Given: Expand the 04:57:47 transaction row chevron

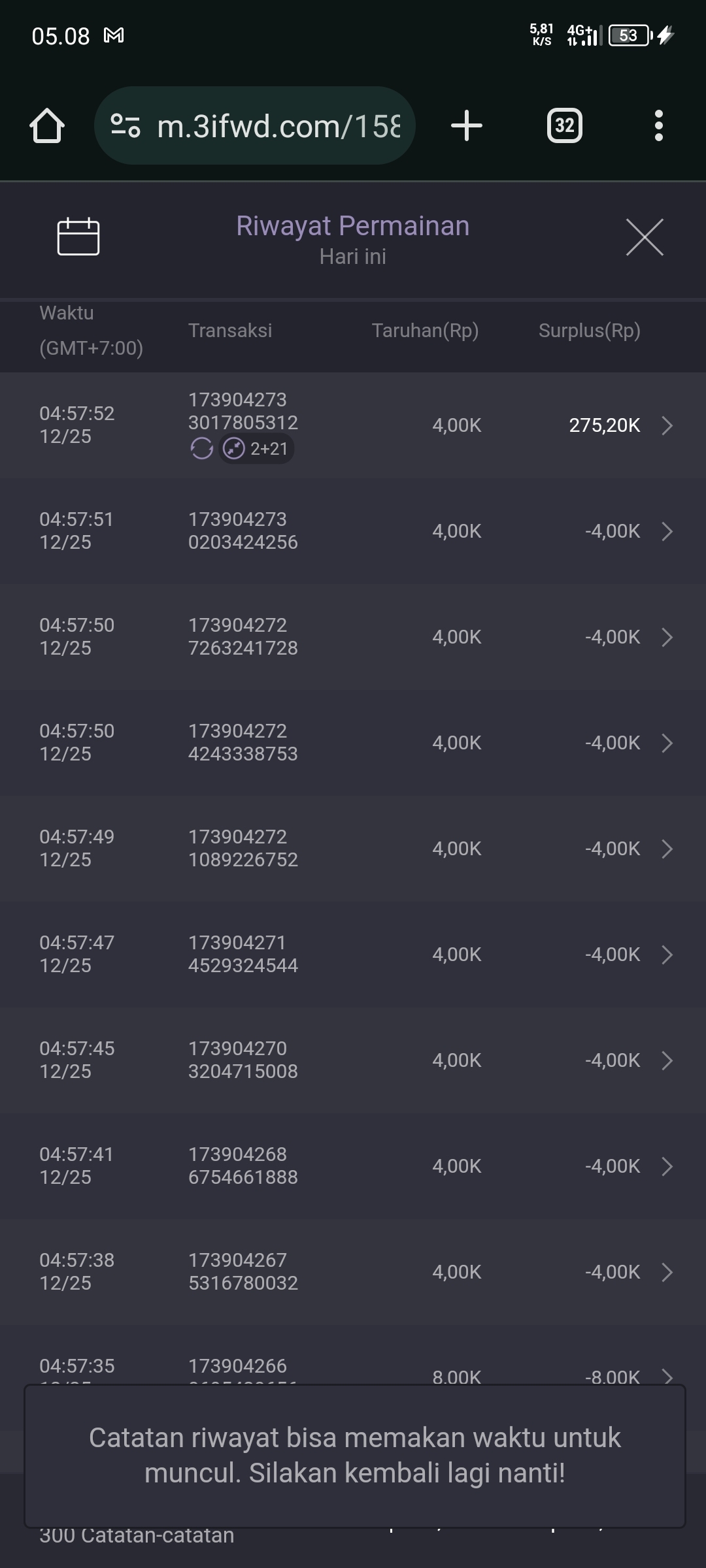Looking at the screenshot, I should click(x=667, y=955).
